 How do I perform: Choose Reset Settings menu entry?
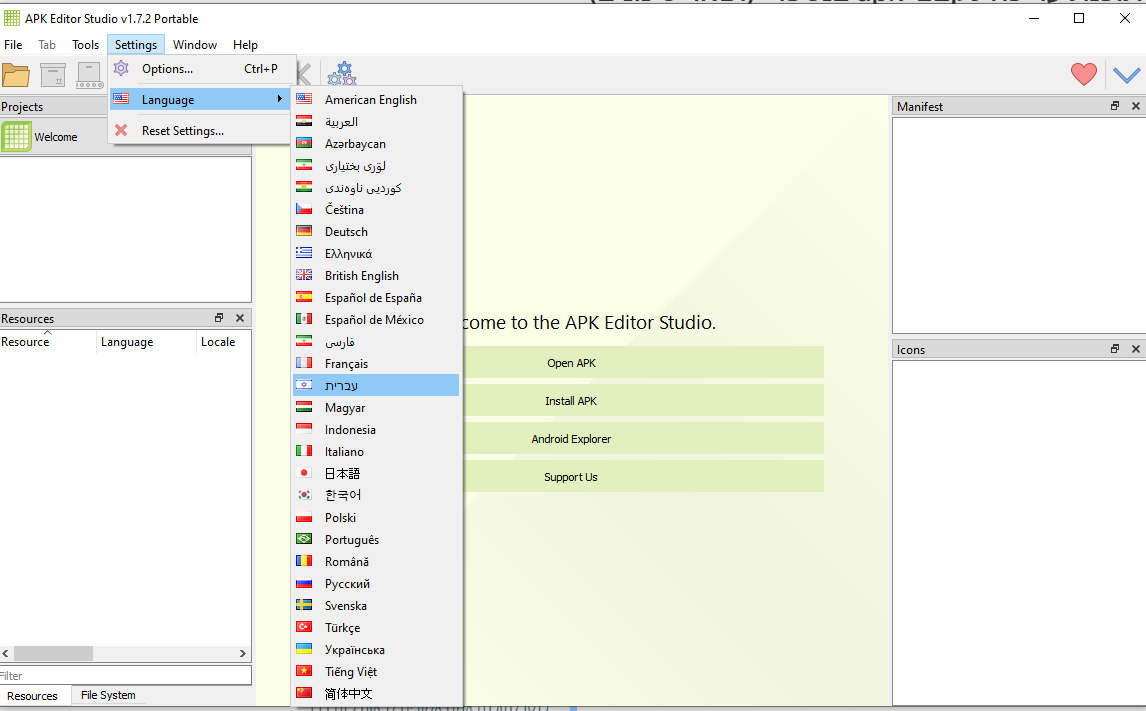(x=182, y=131)
